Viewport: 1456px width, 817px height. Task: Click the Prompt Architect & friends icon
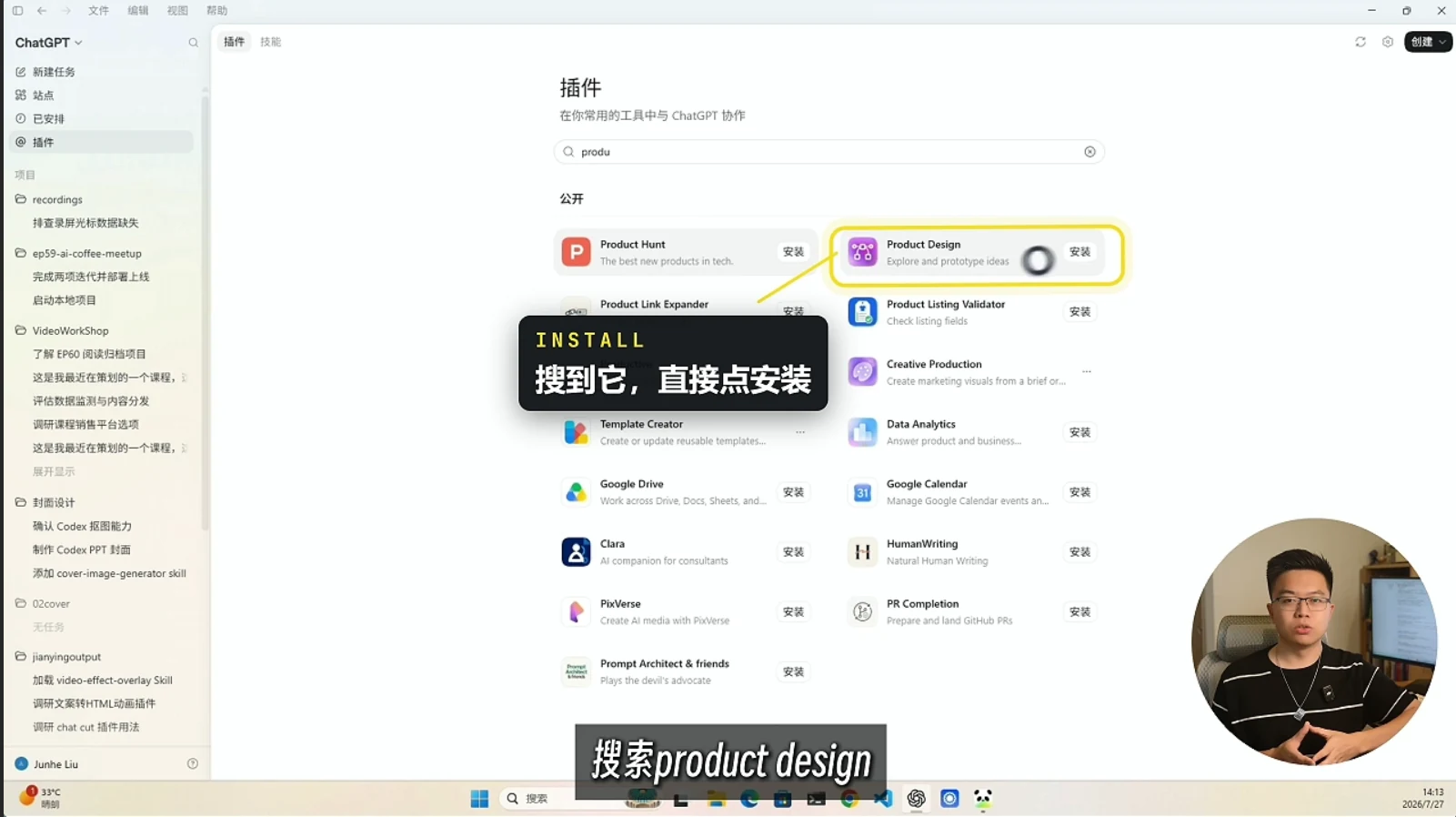tap(576, 672)
